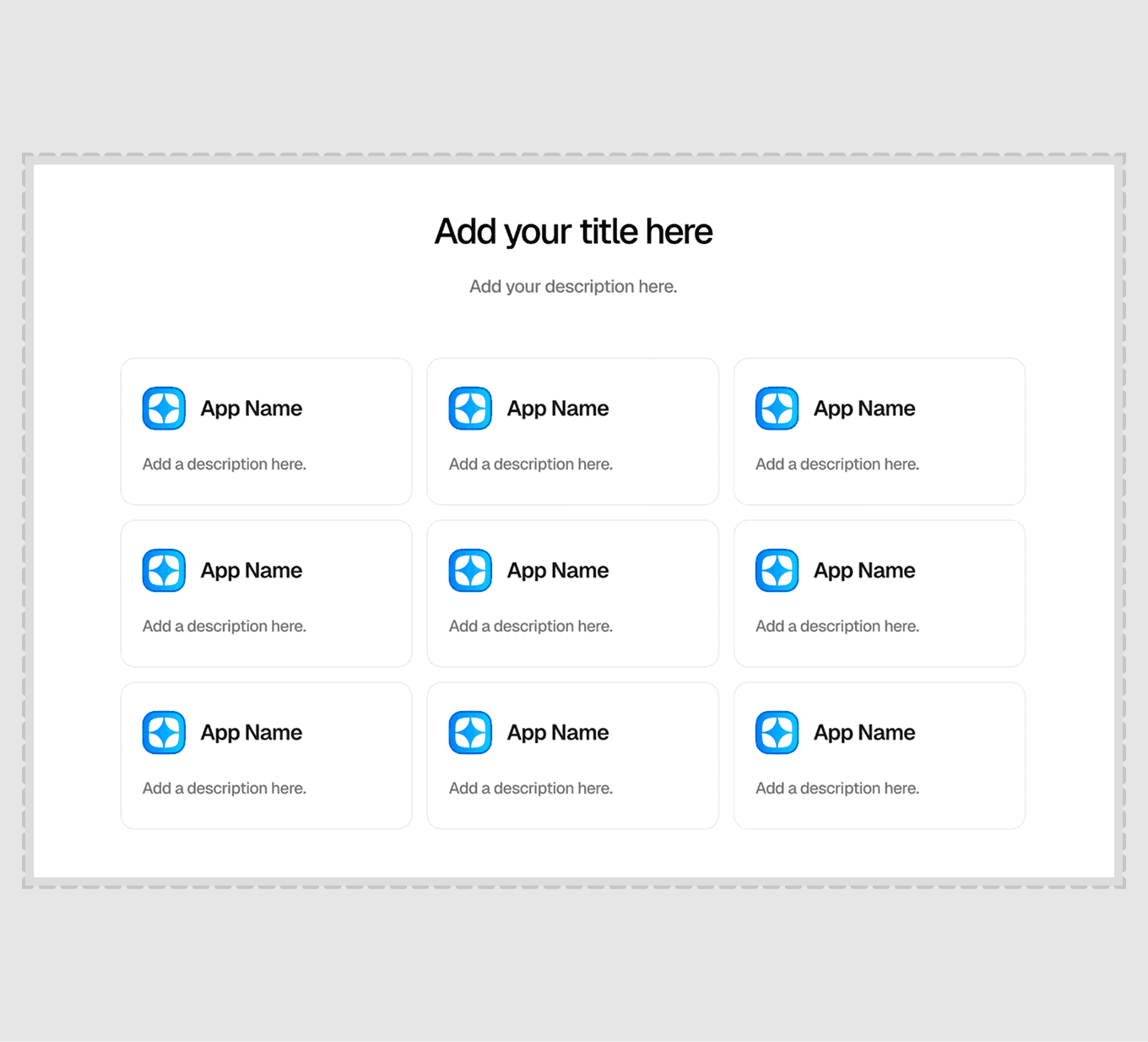The image size is (1148, 1042).
Task: Select 'App Name' text in the top-middle card
Action: tap(558, 410)
